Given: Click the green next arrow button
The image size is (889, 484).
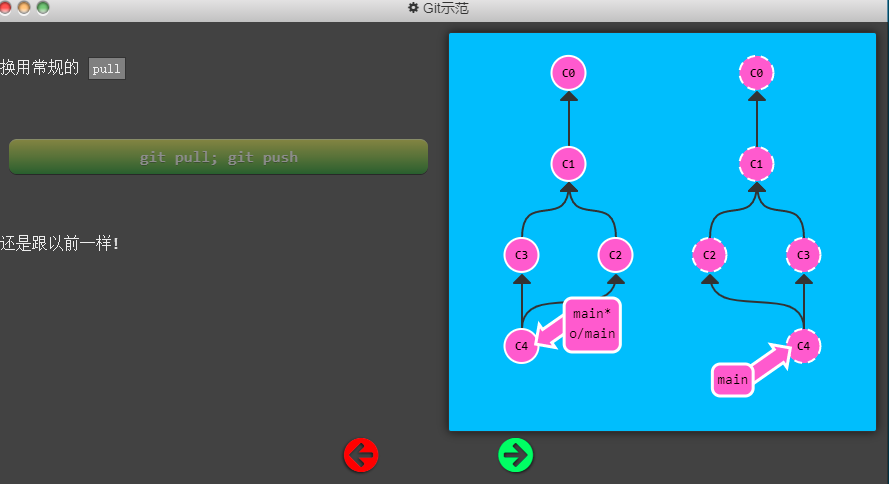Looking at the screenshot, I should point(515,455).
